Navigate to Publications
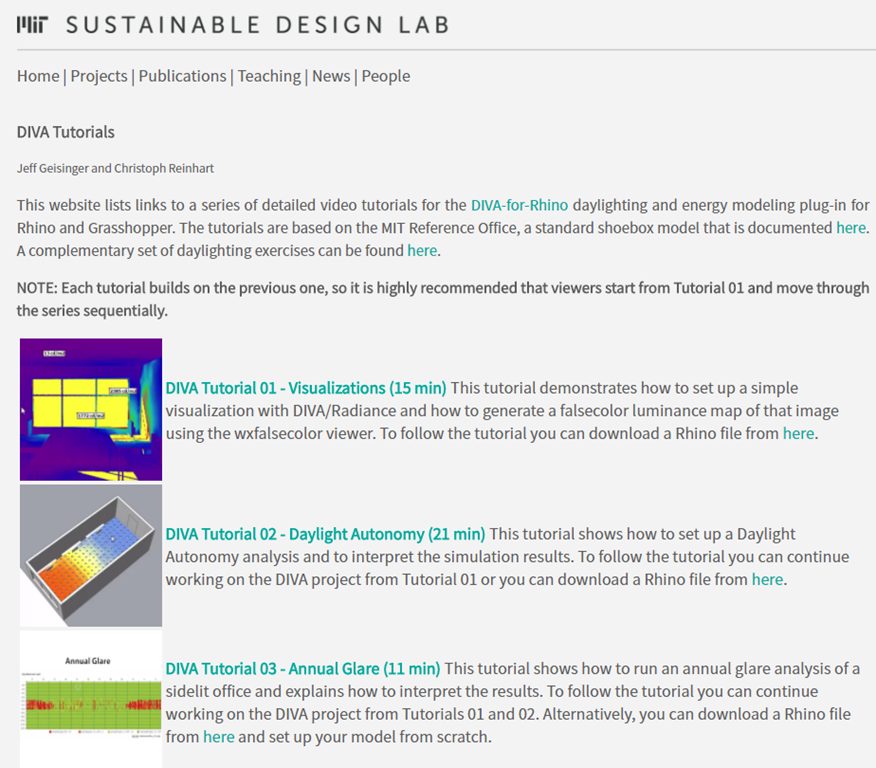876x768 pixels. (x=182, y=76)
